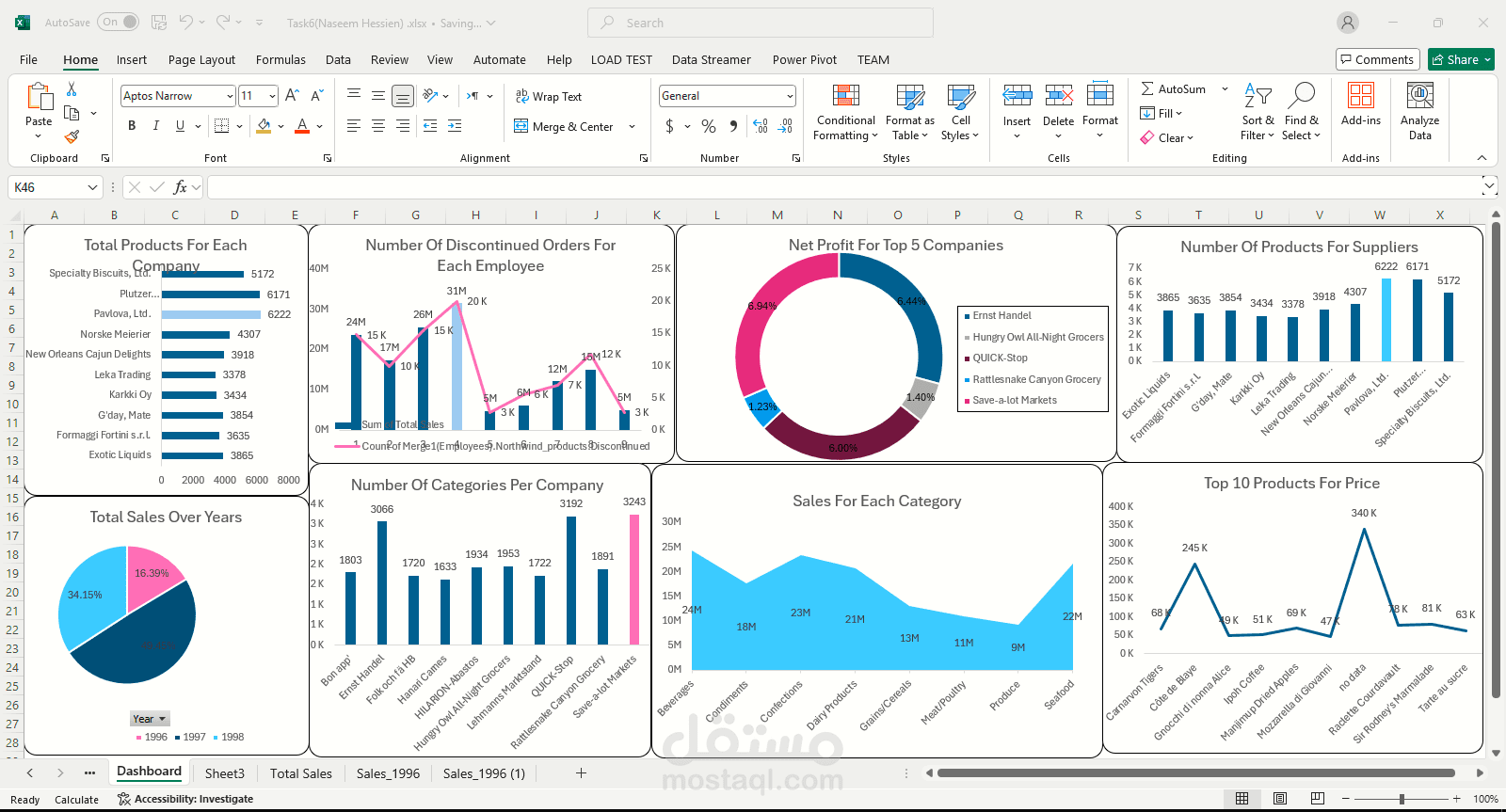Apply Bold formatting
1506x812 pixels.
click(132, 126)
